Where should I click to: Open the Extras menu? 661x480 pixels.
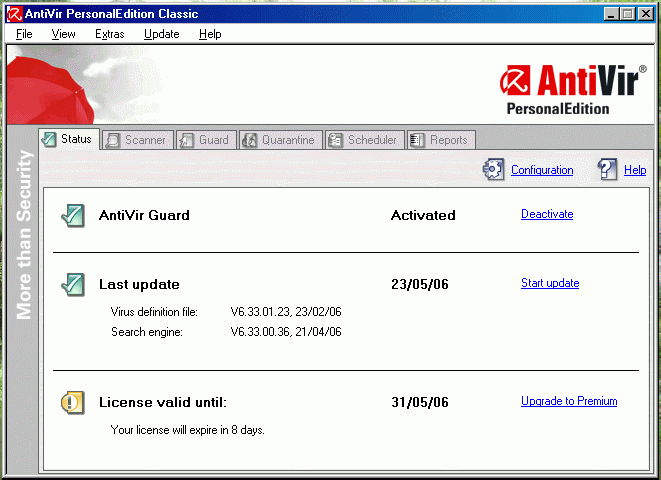pos(110,34)
